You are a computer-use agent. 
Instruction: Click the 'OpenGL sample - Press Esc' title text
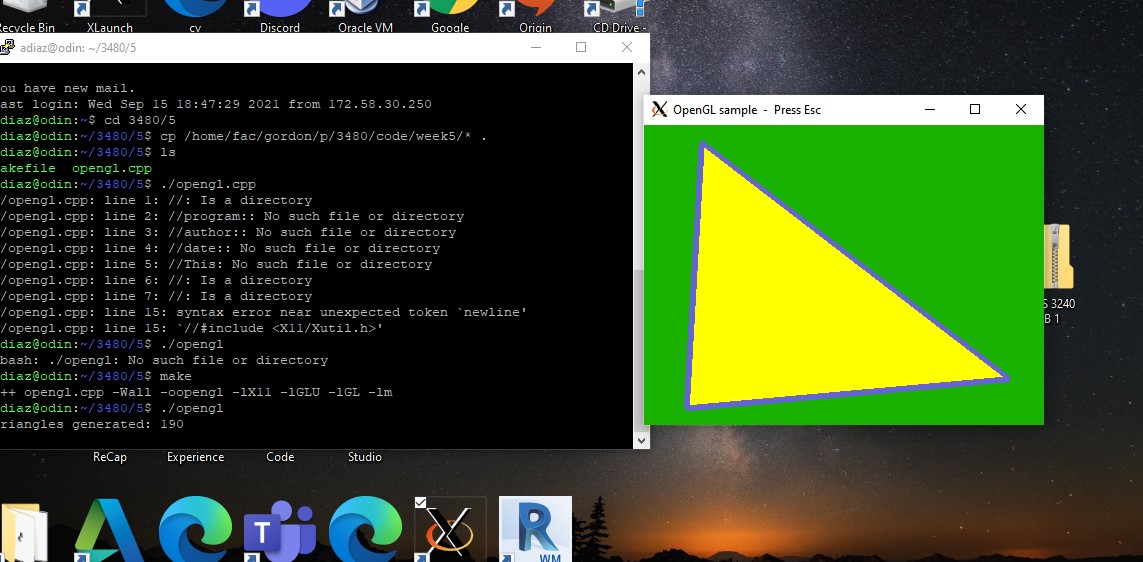pos(747,110)
